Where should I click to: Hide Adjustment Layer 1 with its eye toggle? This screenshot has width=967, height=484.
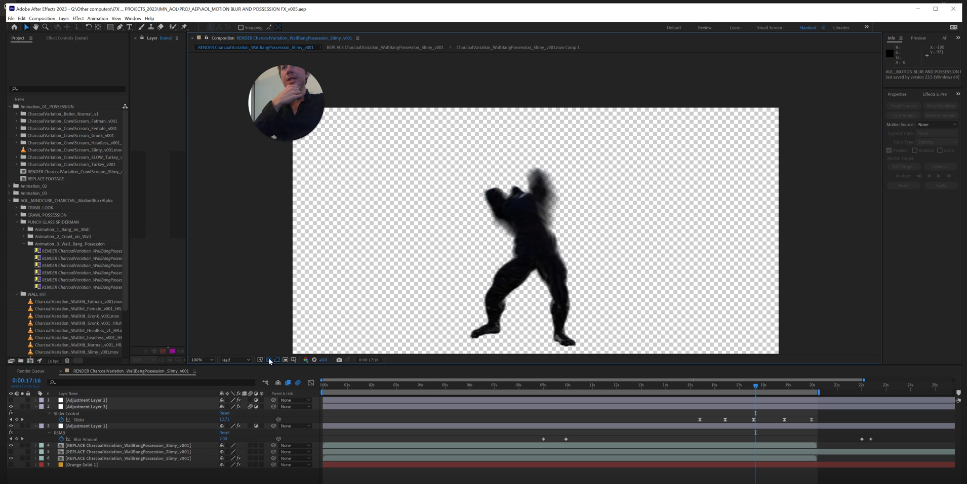pos(10,426)
